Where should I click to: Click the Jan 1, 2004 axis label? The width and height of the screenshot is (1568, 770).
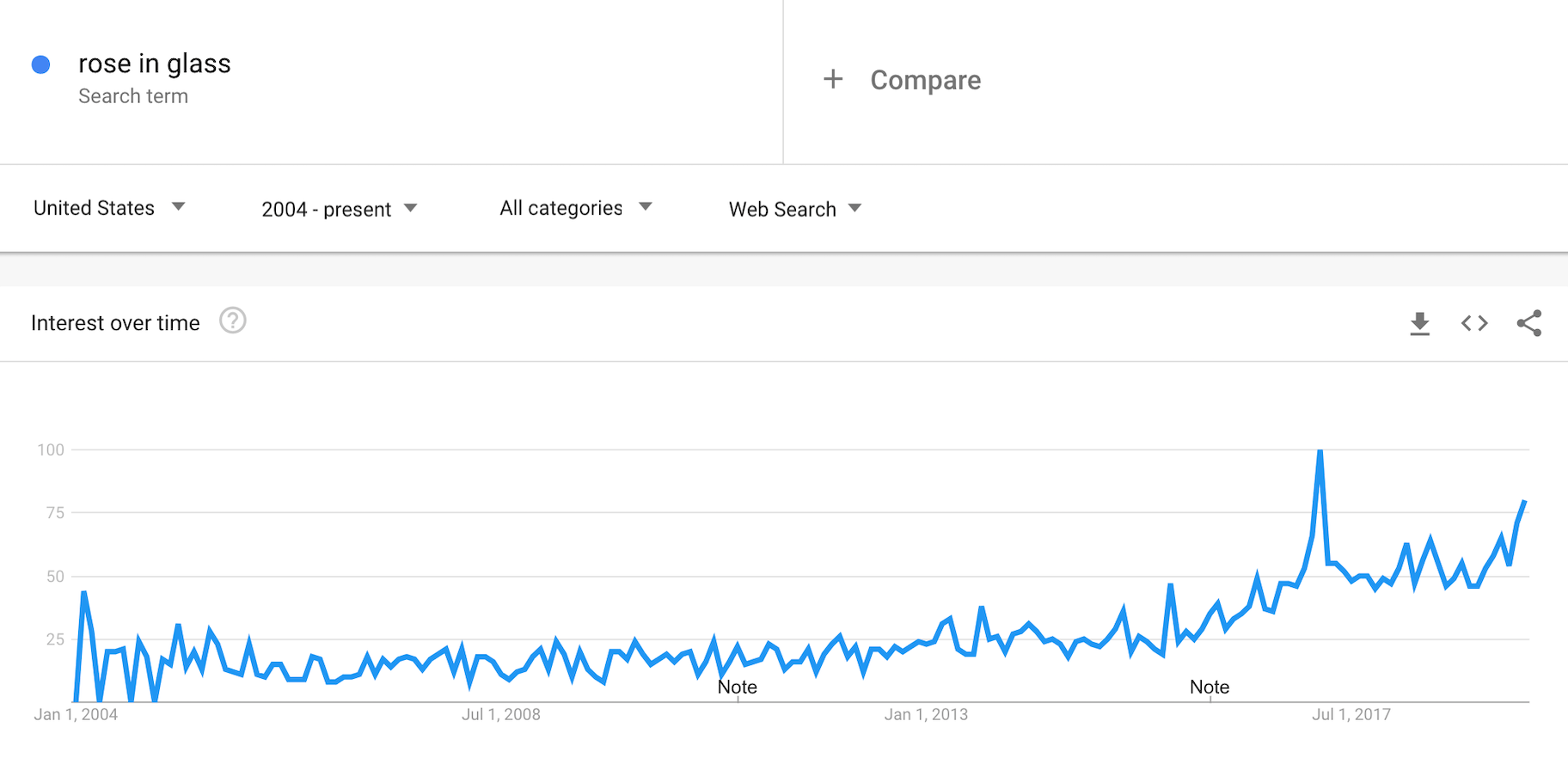click(78, 714)
